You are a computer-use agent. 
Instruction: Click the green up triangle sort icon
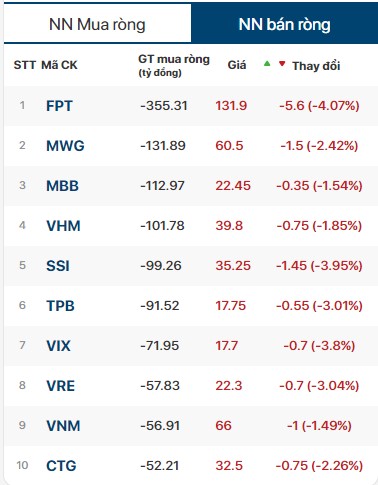click(267, 63)
